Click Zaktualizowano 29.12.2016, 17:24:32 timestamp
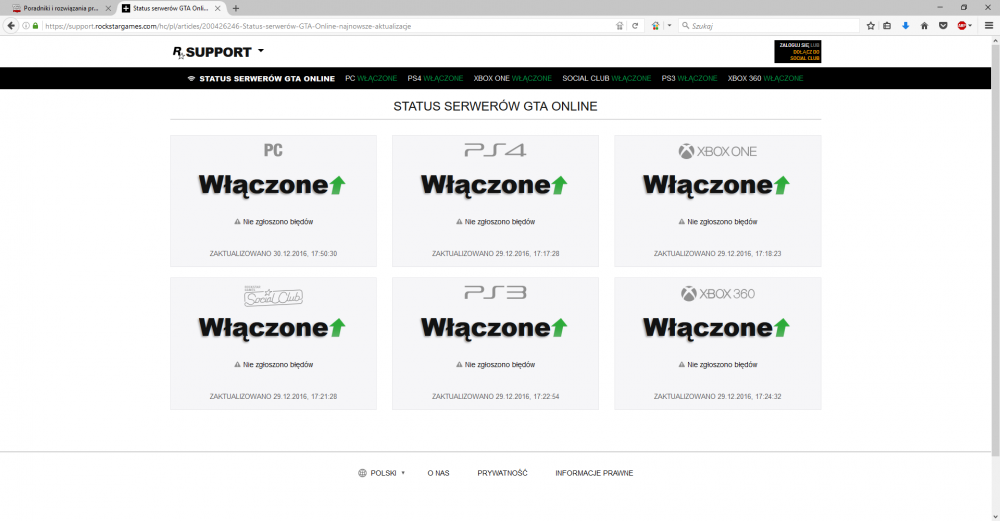 (x=717, y=397)
